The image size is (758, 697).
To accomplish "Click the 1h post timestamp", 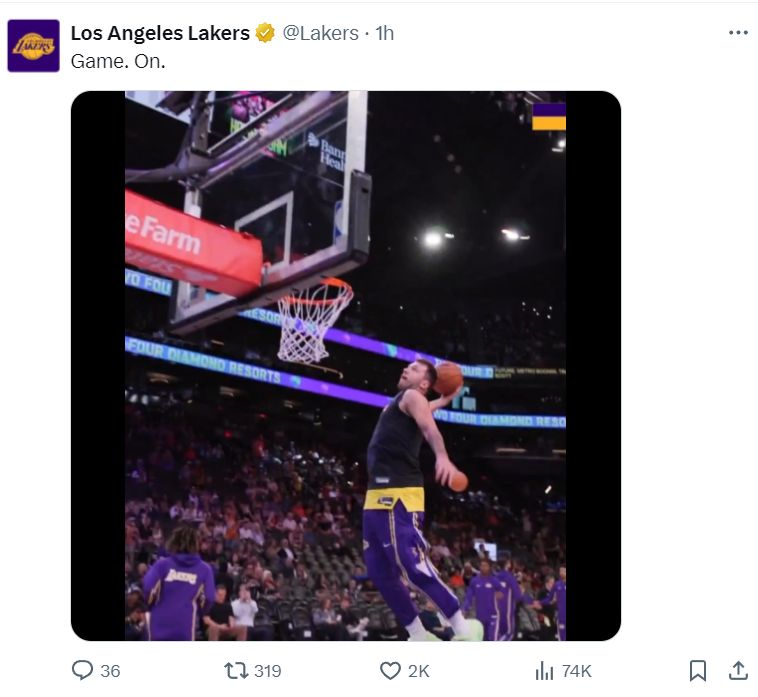I will click(385, 33).
